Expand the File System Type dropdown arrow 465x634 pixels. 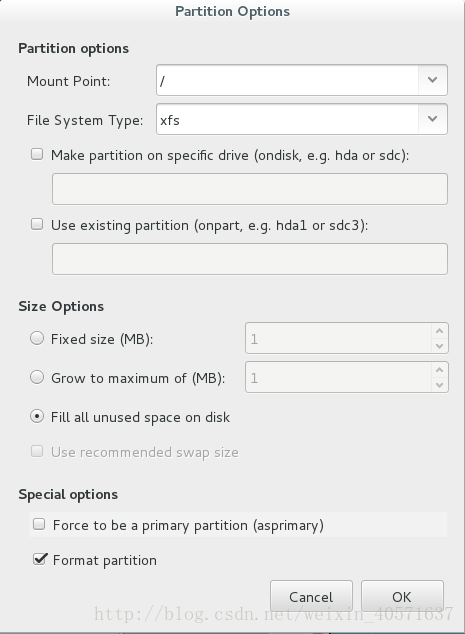pyautogui.click(x=432, y=119)
